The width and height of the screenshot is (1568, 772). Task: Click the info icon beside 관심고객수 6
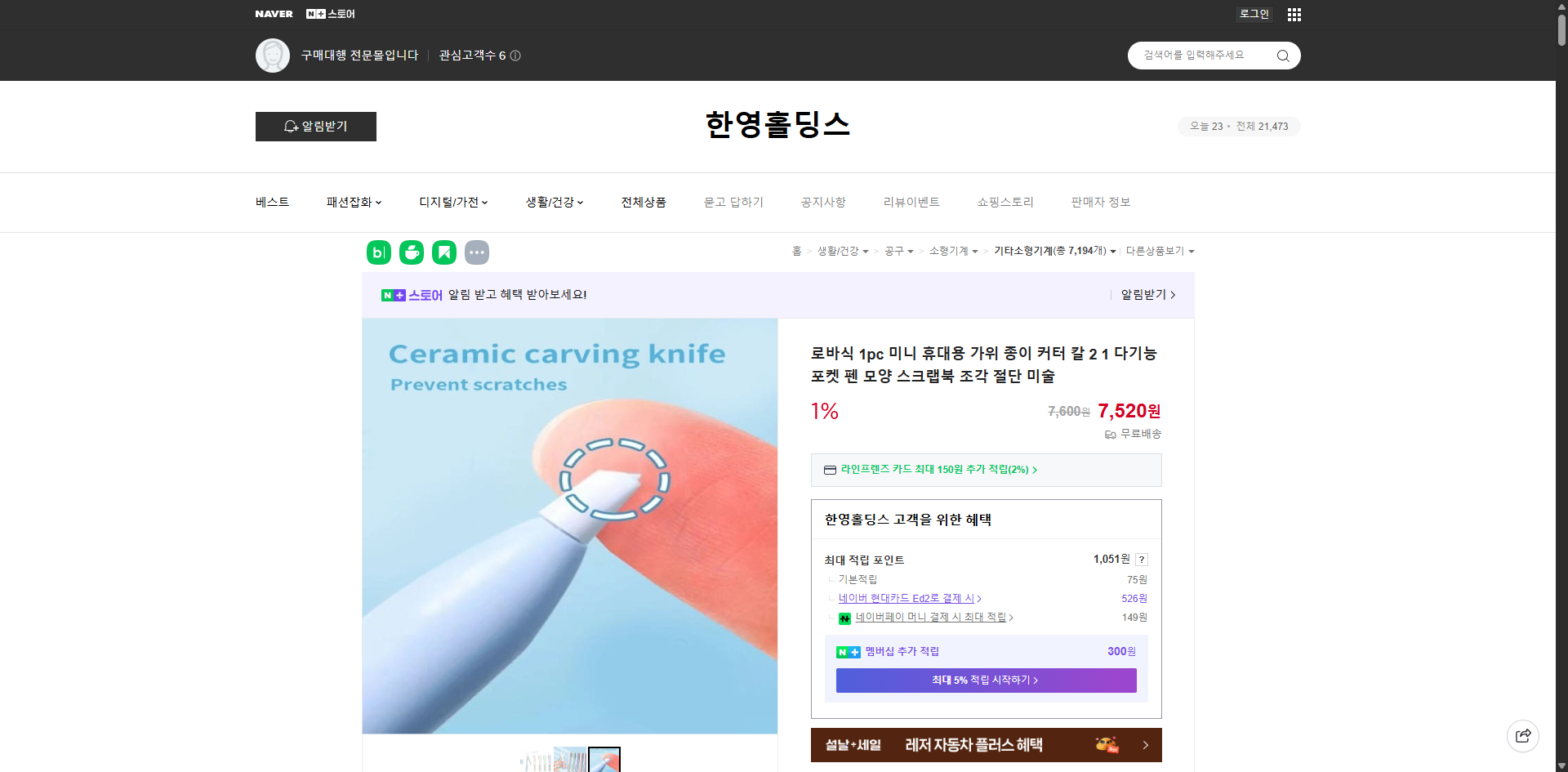(514, 56)
